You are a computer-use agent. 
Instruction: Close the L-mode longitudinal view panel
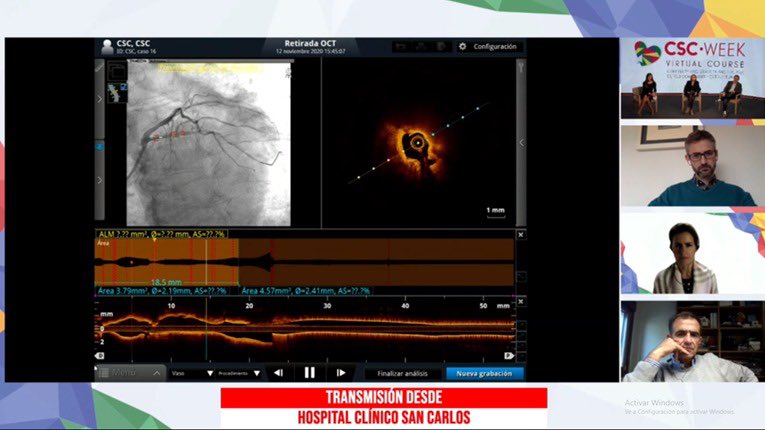(521, 302)
